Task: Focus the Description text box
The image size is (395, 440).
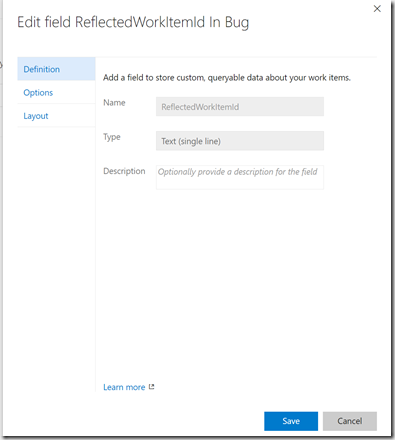Action: tap(240, 177)
